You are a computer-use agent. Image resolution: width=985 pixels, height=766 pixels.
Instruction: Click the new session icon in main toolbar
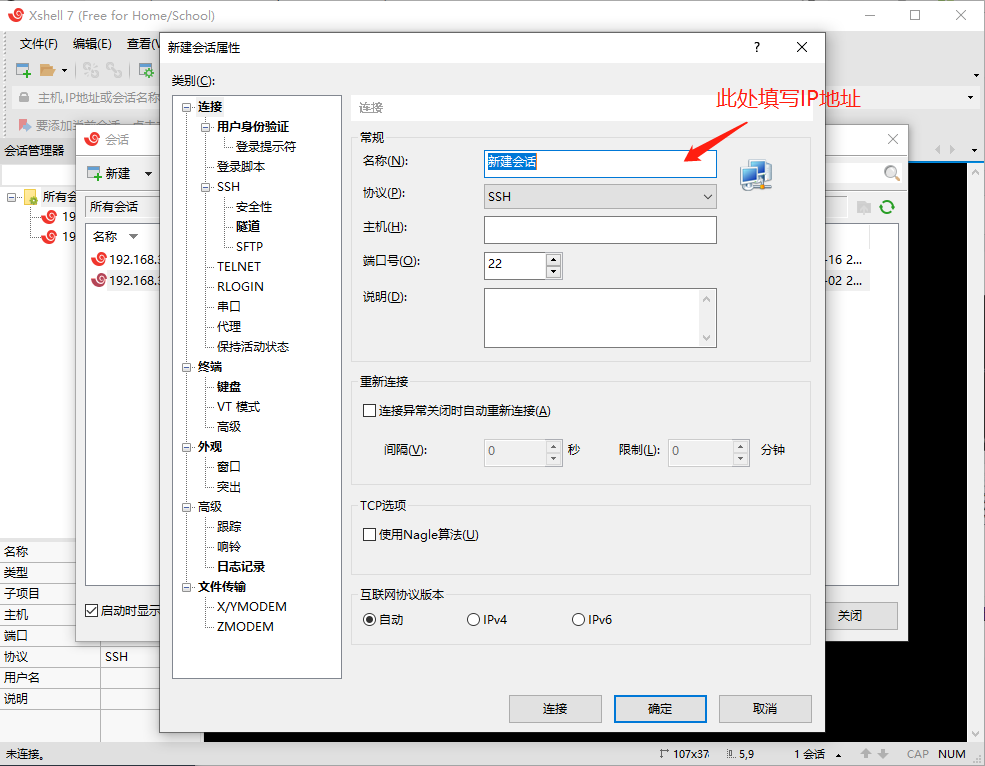(23, 70)
